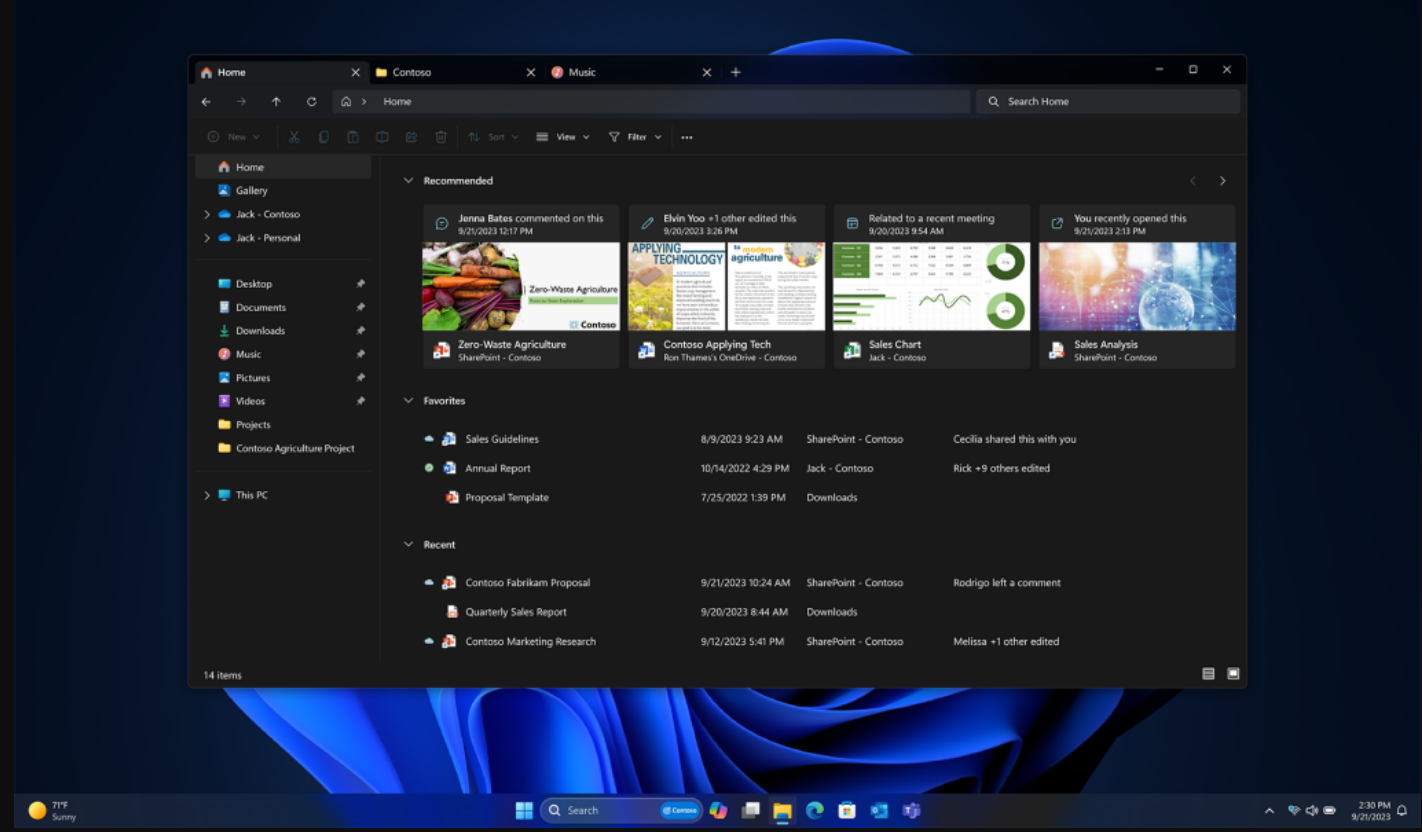Open the New item dropdown

point(232,136)
